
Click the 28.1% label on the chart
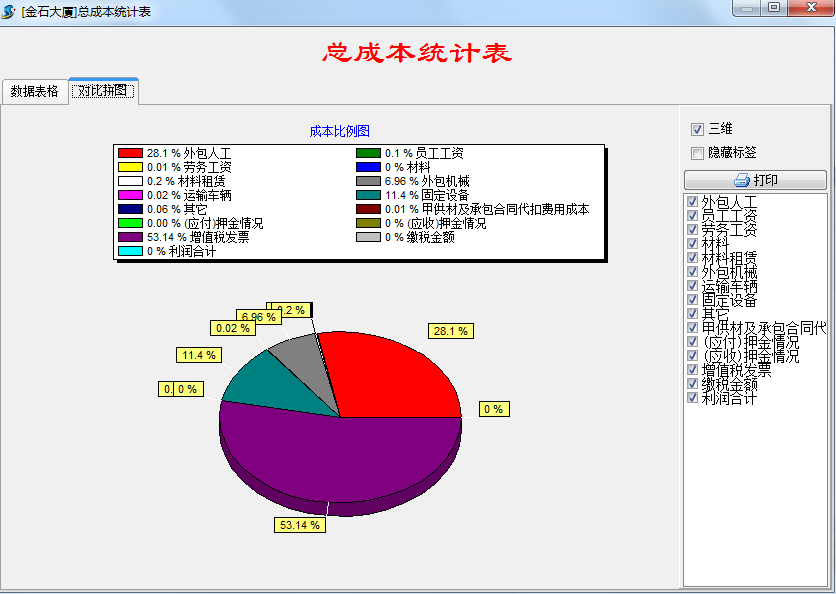tap(450, 331)
